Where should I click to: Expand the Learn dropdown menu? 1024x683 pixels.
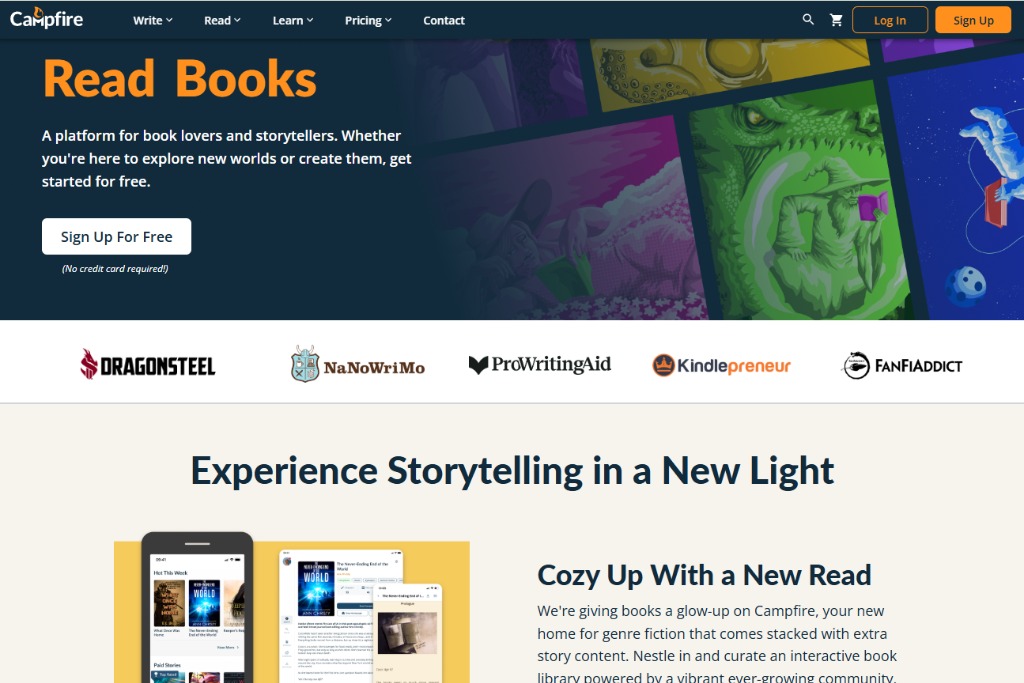293,20
